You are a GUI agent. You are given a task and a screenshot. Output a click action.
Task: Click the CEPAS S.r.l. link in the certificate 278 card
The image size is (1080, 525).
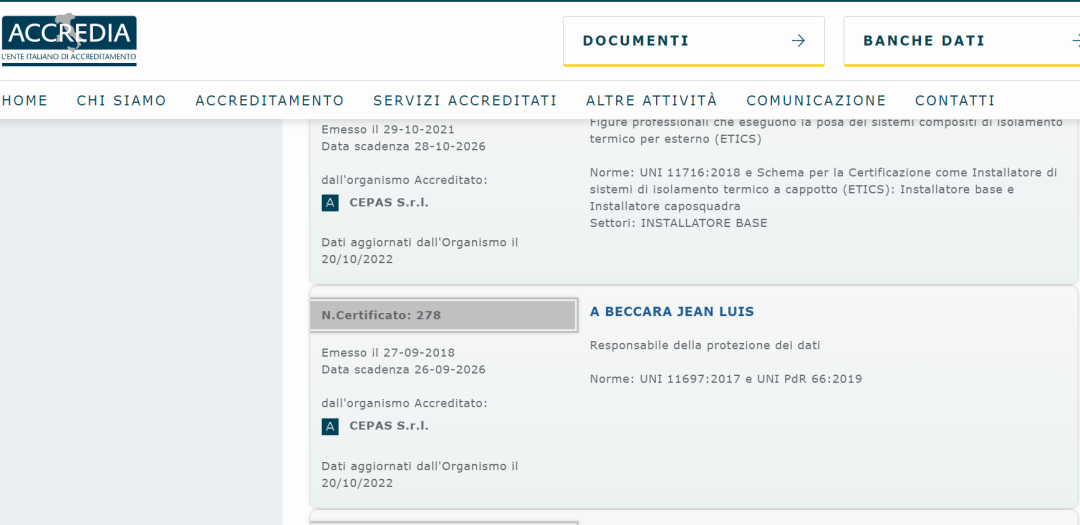[388, 426]
